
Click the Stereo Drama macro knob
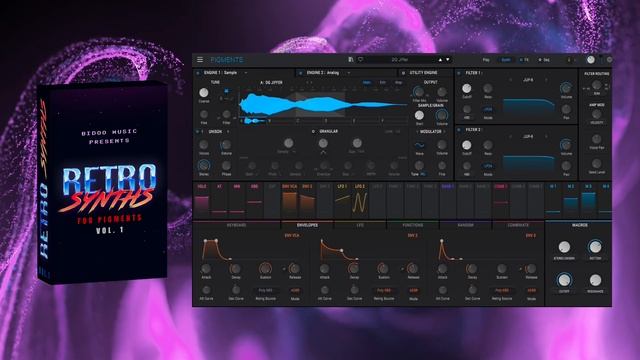coord(564,247)
